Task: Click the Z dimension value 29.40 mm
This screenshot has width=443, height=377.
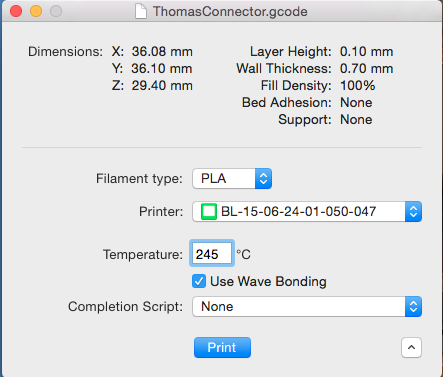Action: tap(162, 86)
